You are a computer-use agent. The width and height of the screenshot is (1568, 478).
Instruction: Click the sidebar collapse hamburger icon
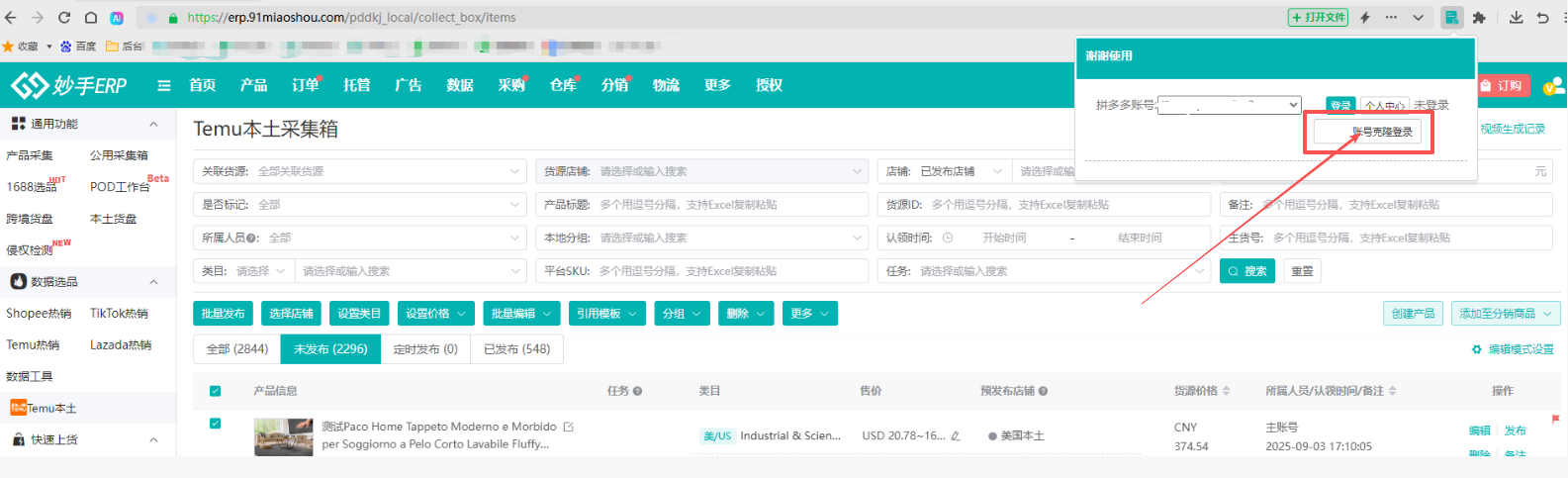(x=164, y=86)
